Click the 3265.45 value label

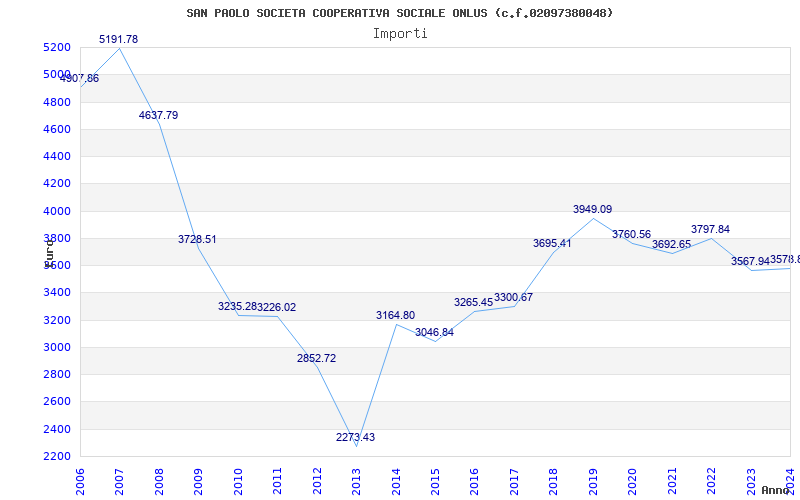[x=474, y=302]
